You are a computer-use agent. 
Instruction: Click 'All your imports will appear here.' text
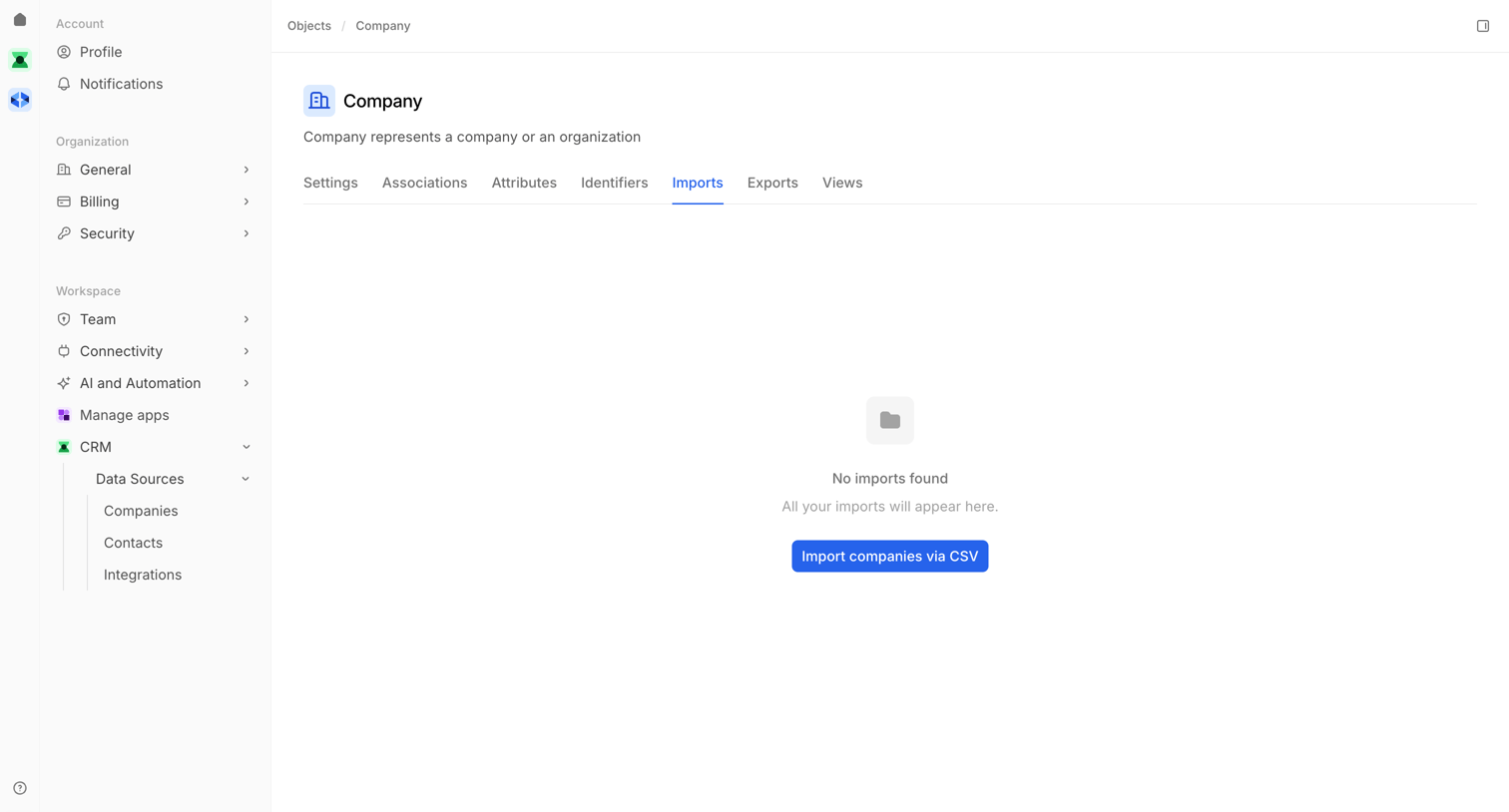pyautogui.click(x=890, y=507)
